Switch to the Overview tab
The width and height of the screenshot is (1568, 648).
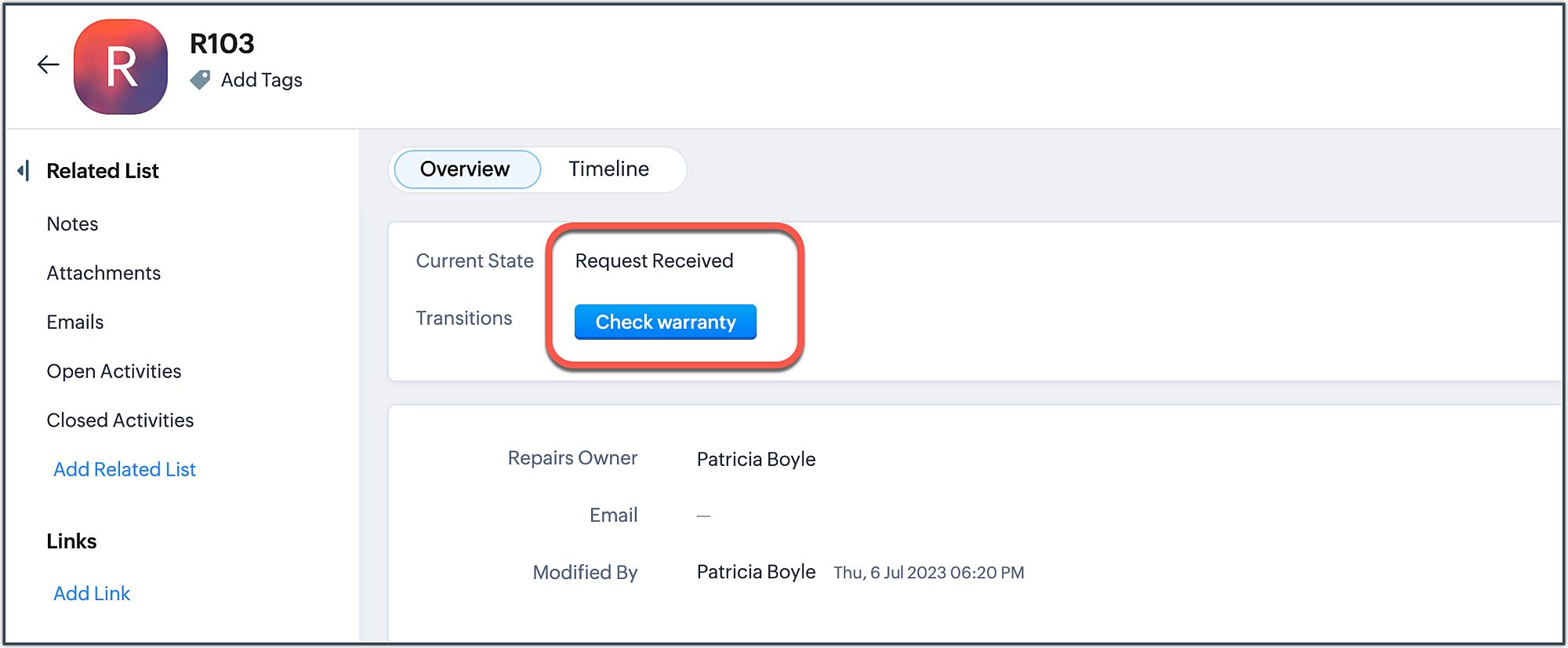[465, 169]
